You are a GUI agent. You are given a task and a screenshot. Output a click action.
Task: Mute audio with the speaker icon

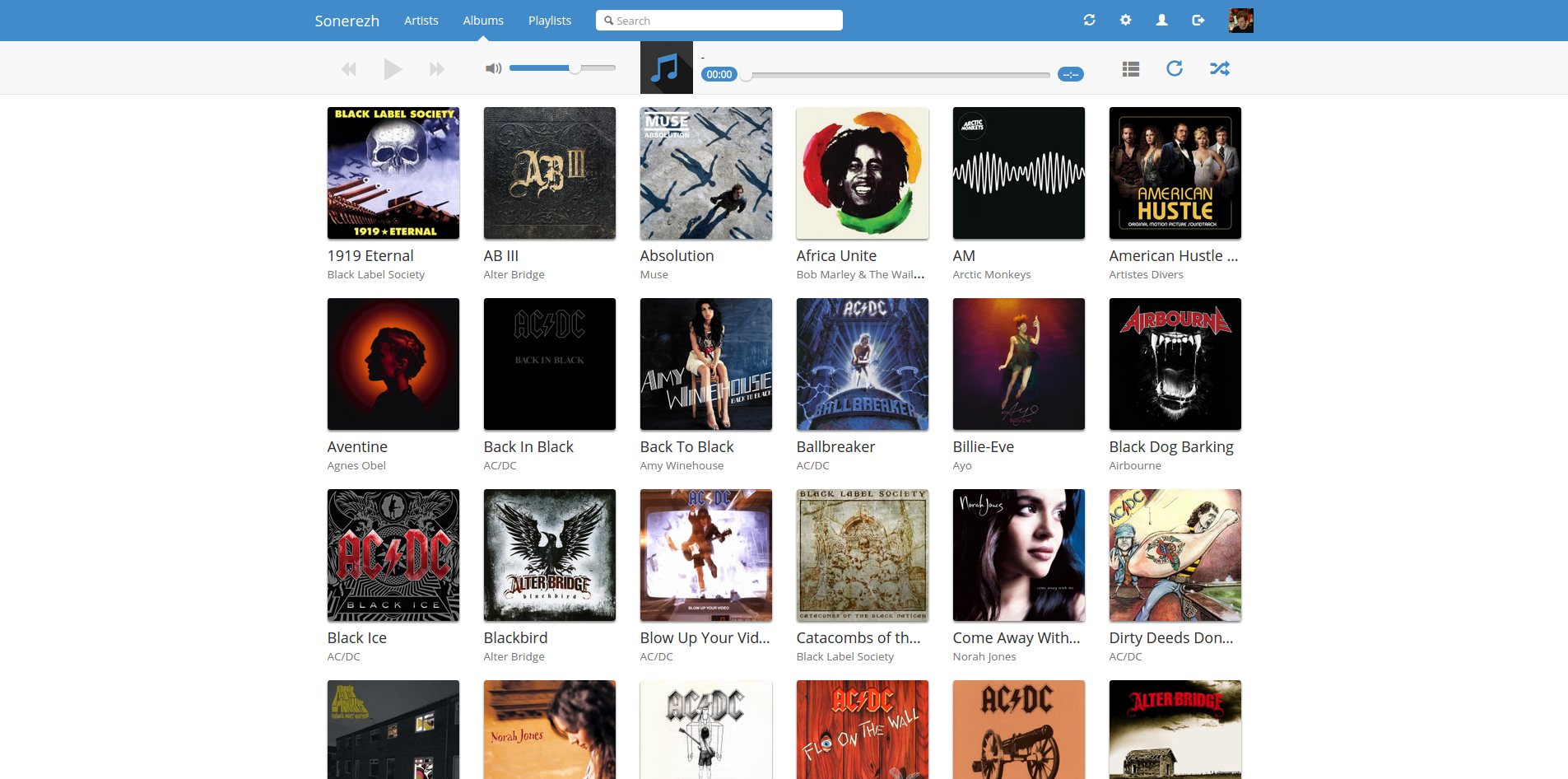tap(493, 68)
